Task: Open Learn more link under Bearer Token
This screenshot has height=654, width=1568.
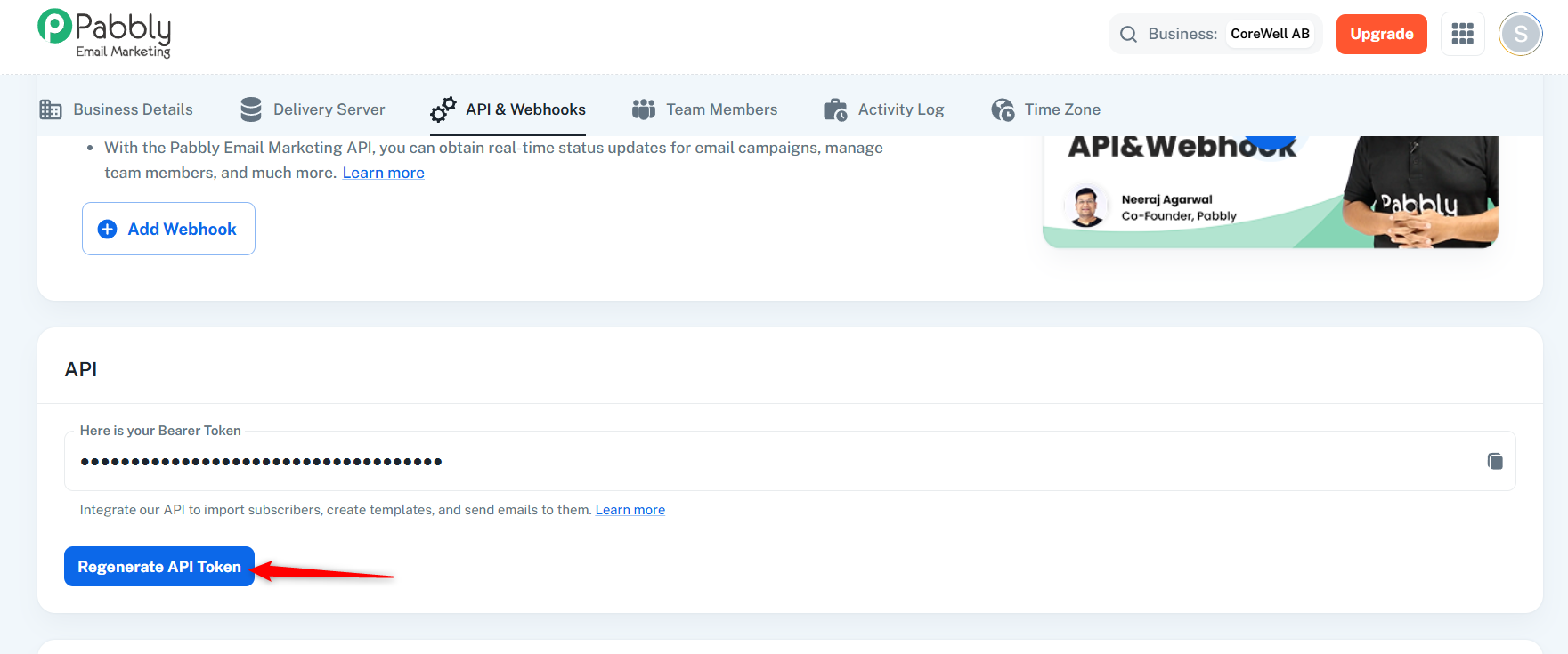Action: 630,510
